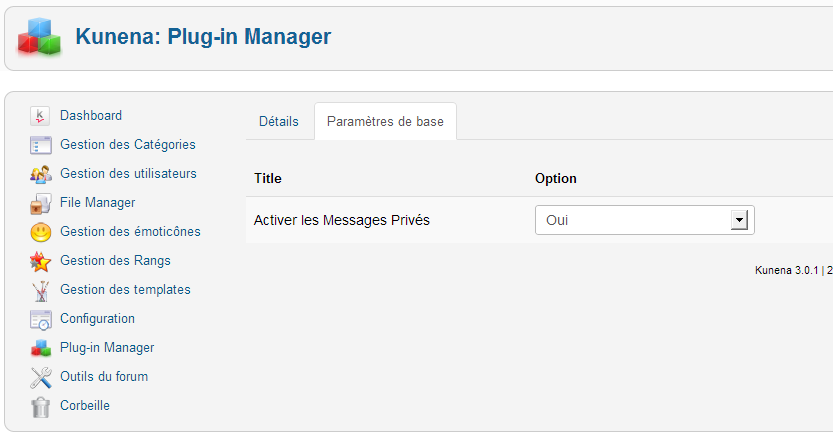Click the Gestion des utilisateurs icon
The height and width of the screenshot is (436, 833).
(40, 174)
